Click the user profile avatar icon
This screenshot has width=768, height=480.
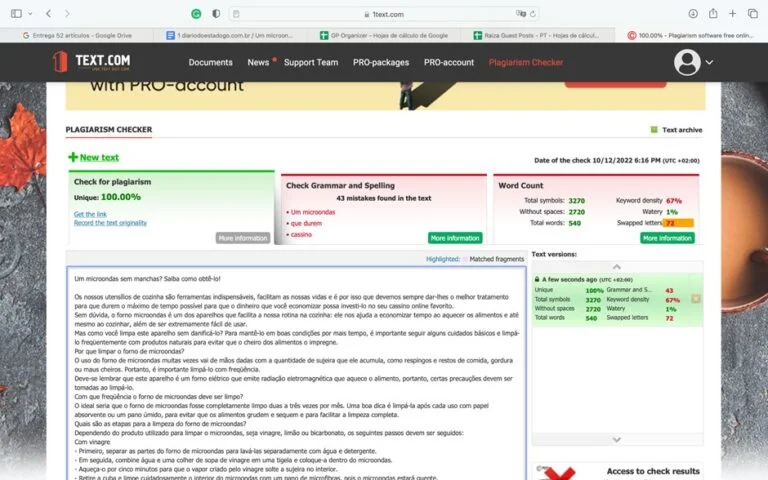click(x=687, y=62)
